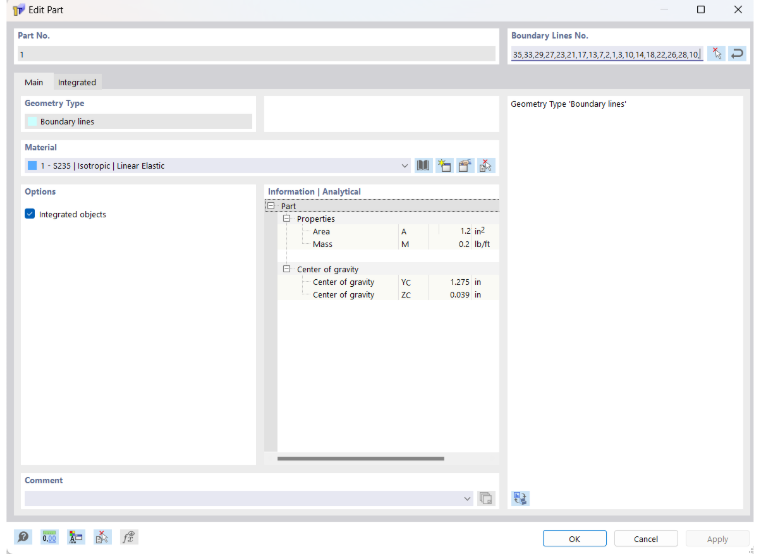760x554 pixels.
Task: Click the blue S235 material color swatch
Action: (x=32, y=166)
